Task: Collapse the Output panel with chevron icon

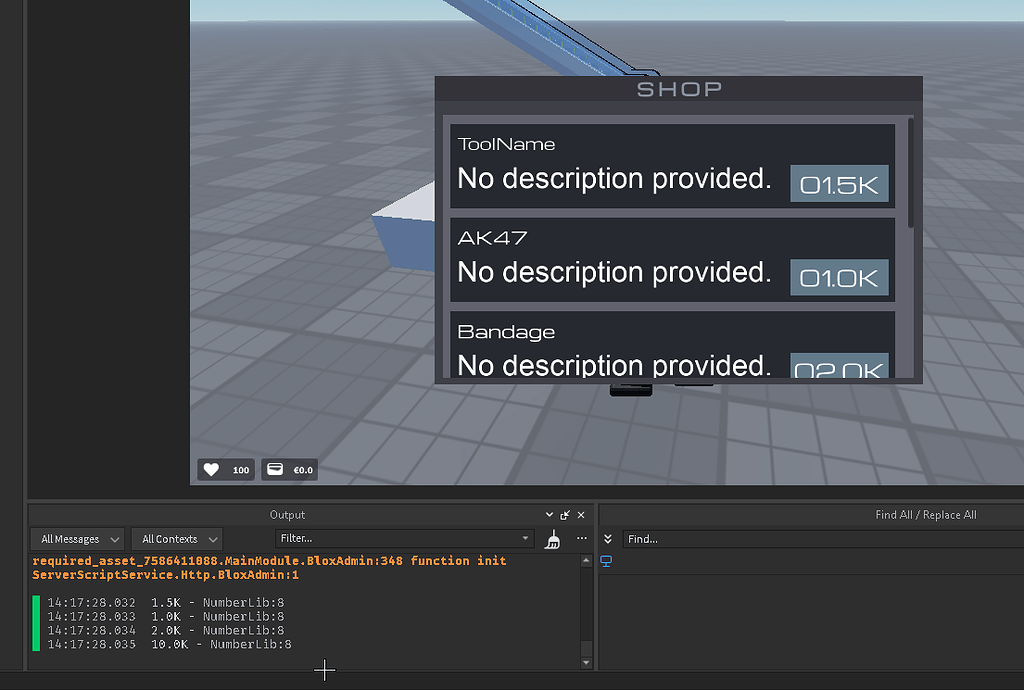Action: pyautogui.click(x=548, y=514)
